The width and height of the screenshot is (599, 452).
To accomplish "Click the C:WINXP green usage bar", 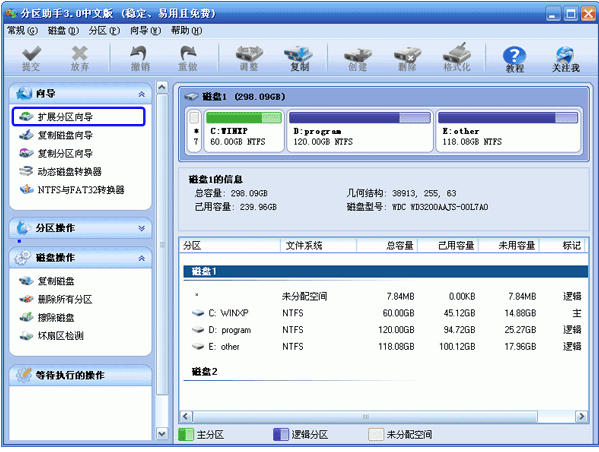I will [x=243, y=118].
